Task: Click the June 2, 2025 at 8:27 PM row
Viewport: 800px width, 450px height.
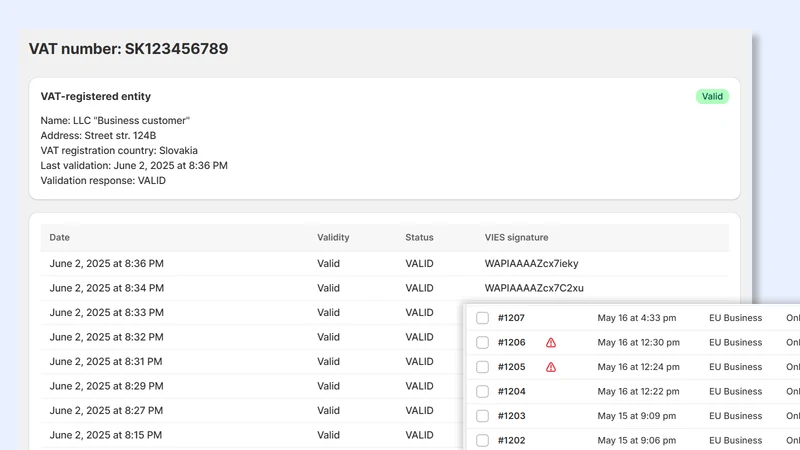Action: click(253, 411)
